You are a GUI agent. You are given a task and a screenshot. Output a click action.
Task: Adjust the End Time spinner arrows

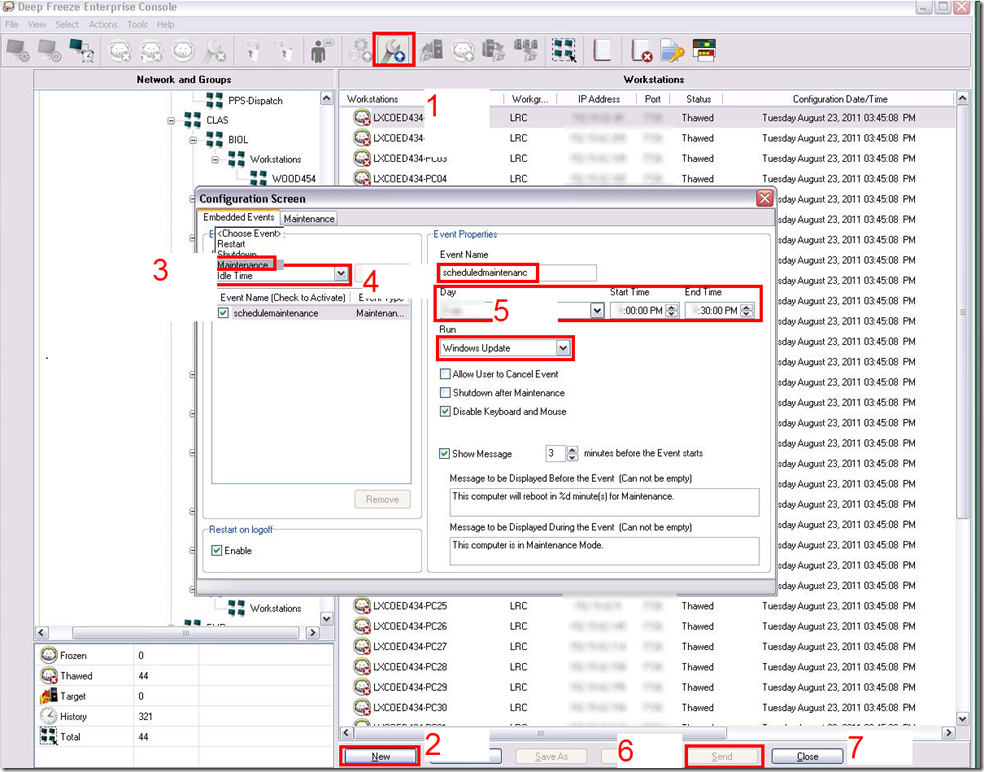[x=746, y=310]
